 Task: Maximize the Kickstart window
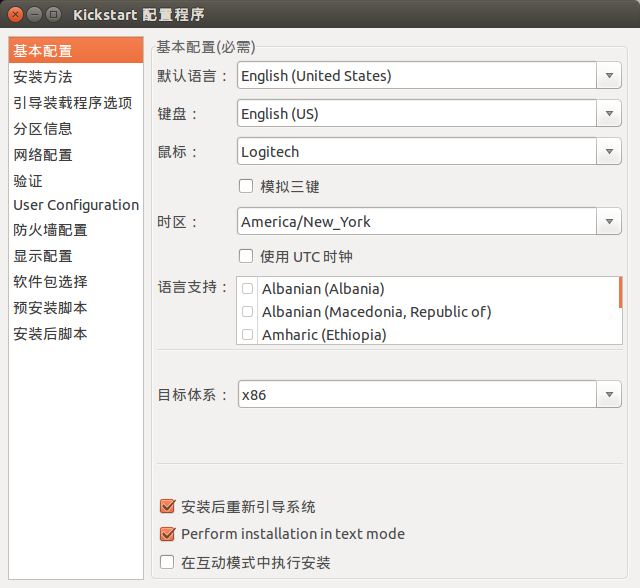(x=53, y=15)
